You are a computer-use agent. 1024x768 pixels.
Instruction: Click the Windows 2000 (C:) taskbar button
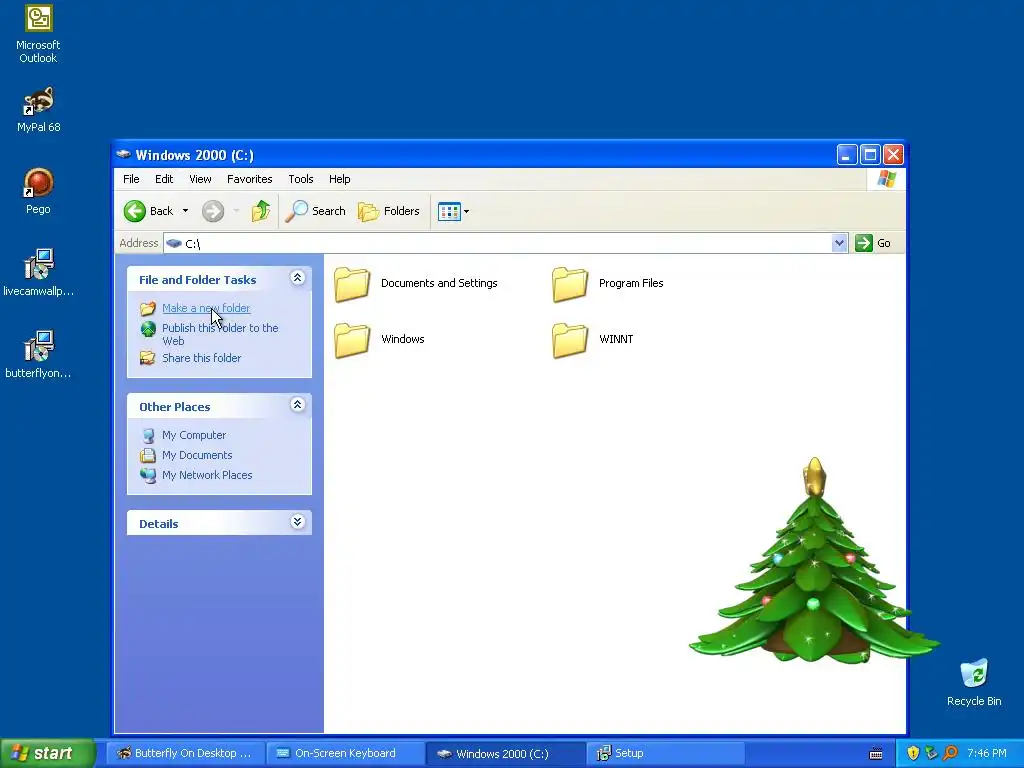506,753
